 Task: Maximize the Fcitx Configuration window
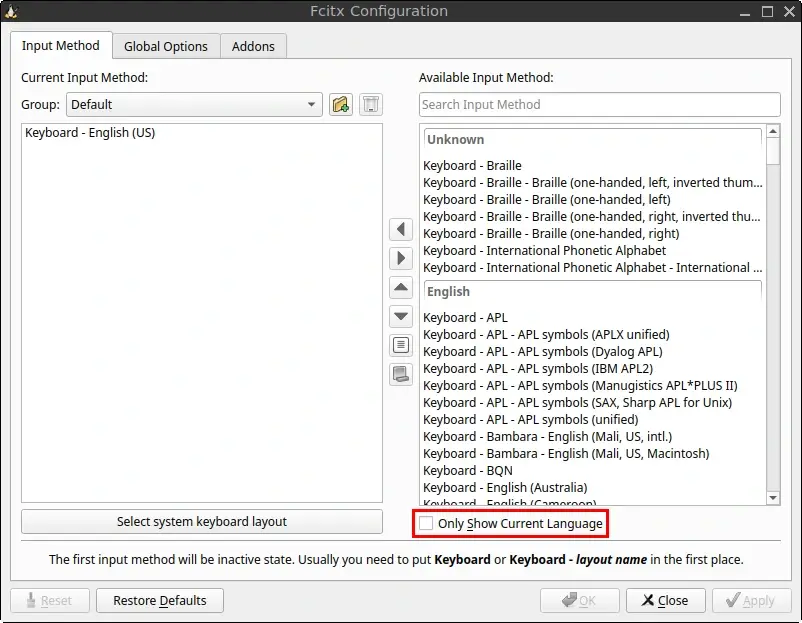coord(767,11)
